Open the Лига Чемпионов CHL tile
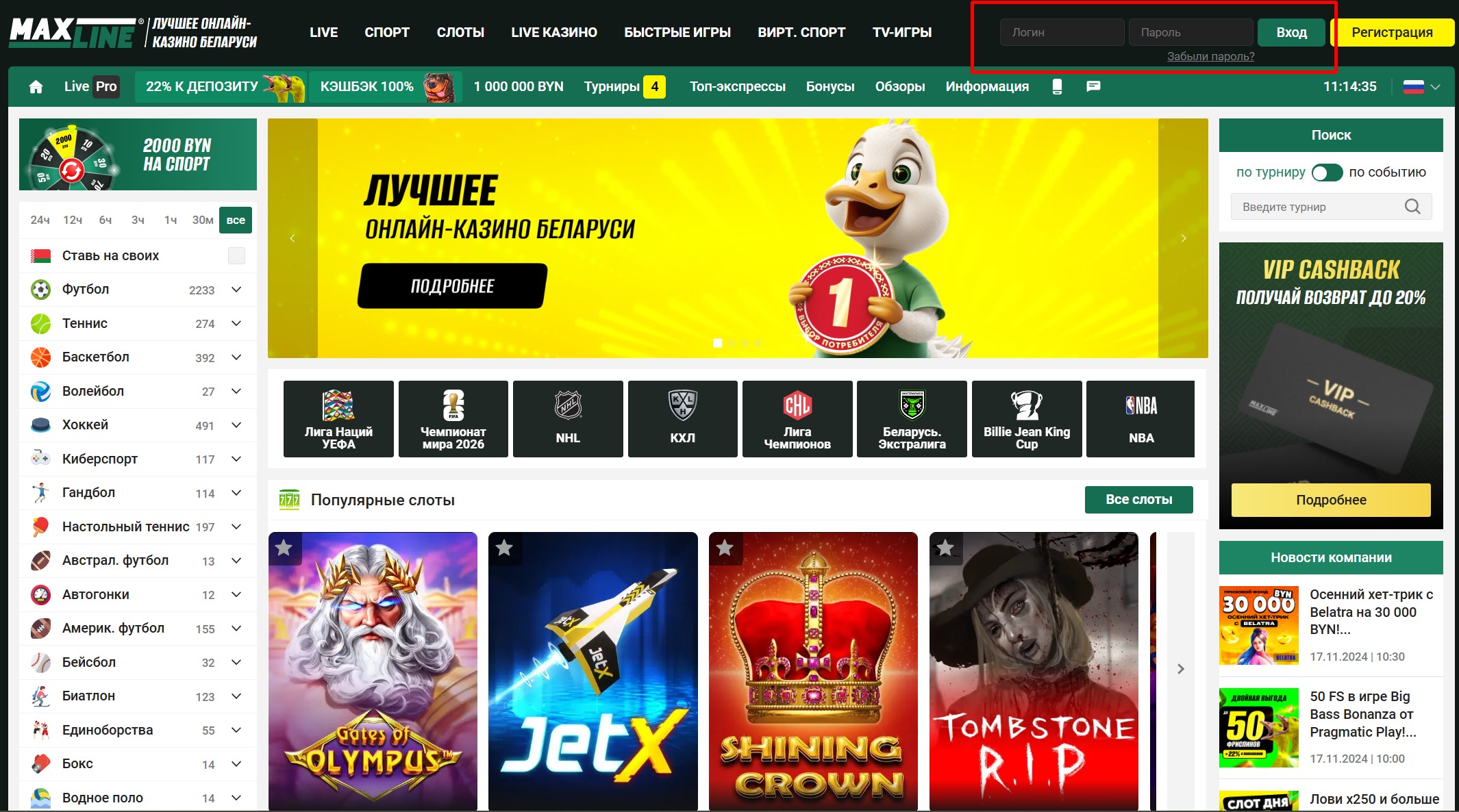1459x812 pixels. point(797,418)
